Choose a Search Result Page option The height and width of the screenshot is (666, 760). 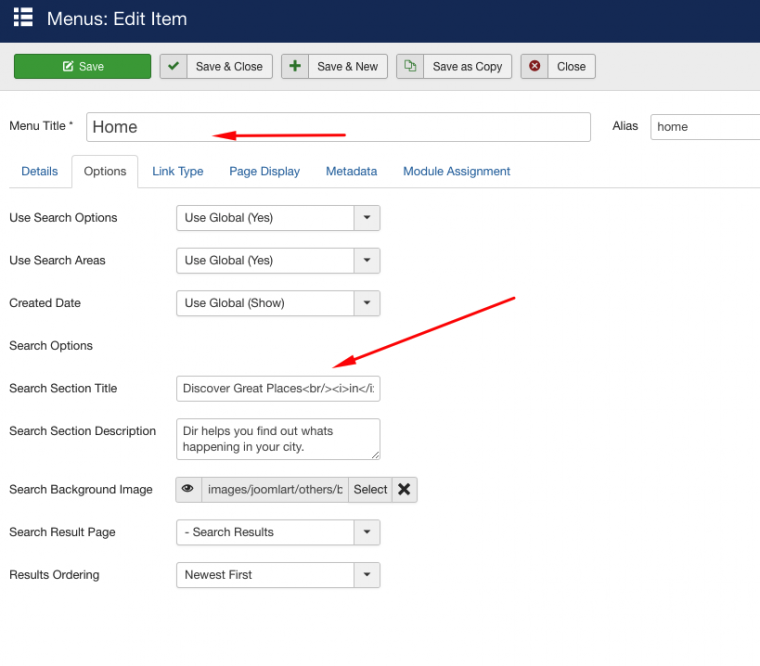(278, 532)
